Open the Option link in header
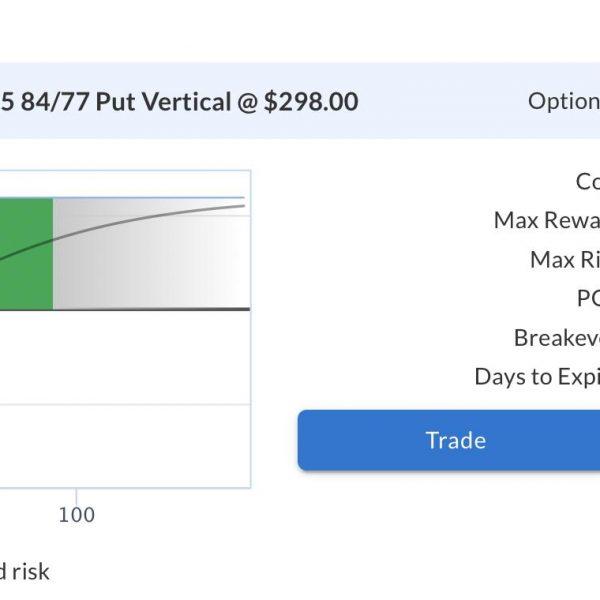 564,101
